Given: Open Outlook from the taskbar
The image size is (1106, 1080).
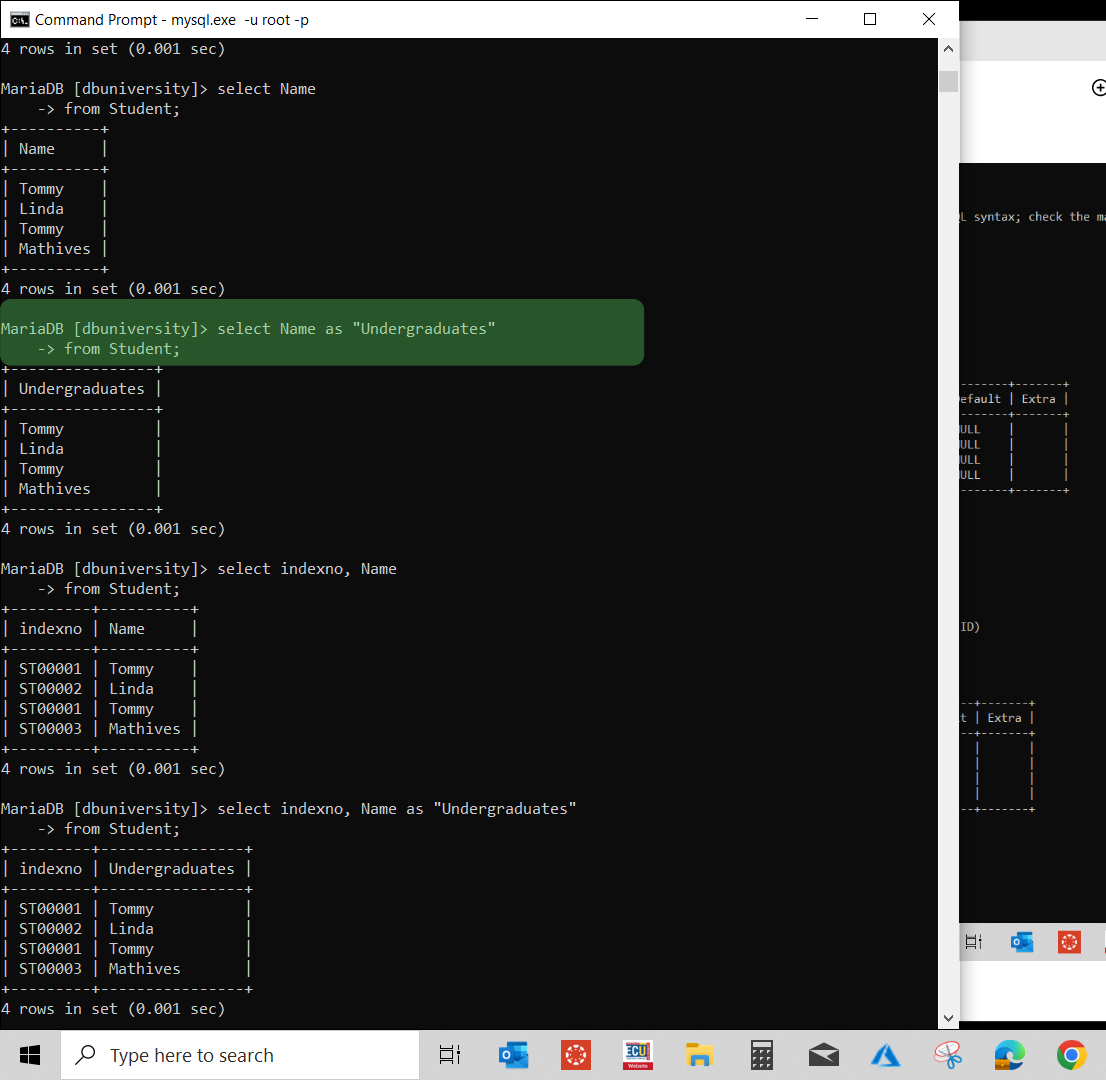Looking at the screenshot, I should pos(513,1054).
